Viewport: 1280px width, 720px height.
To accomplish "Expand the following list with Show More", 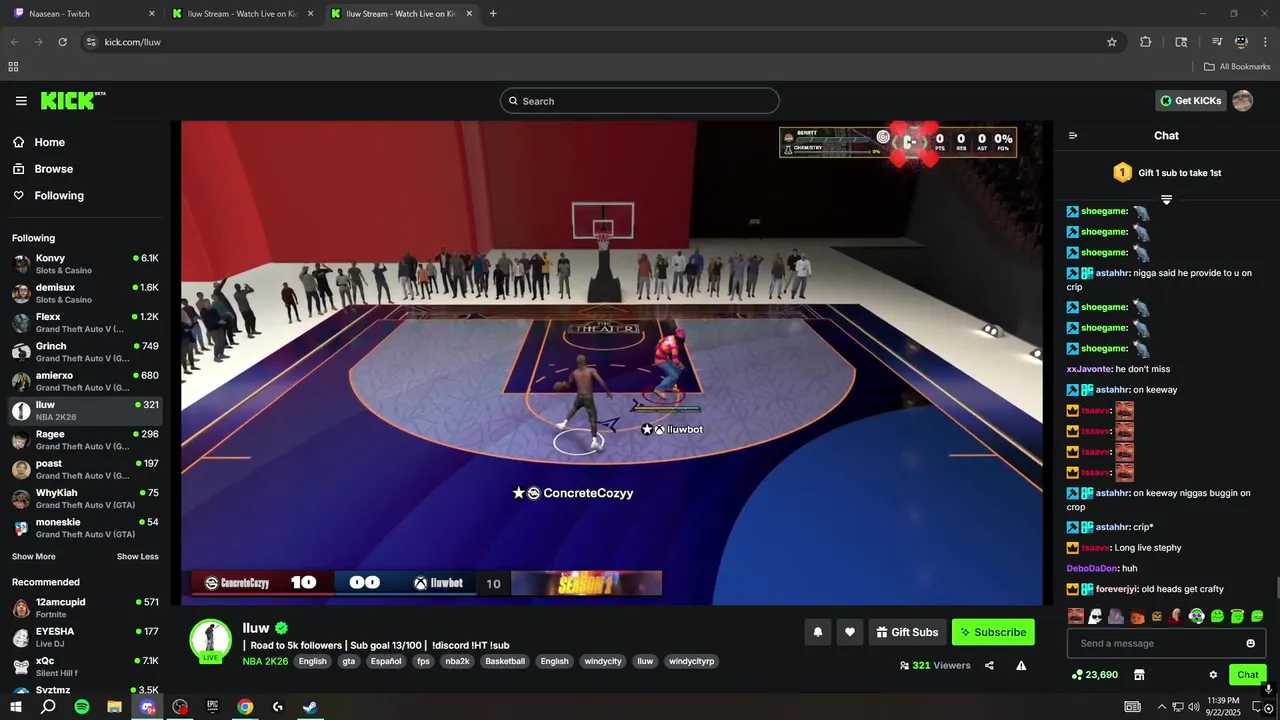I will coord(34,557).
